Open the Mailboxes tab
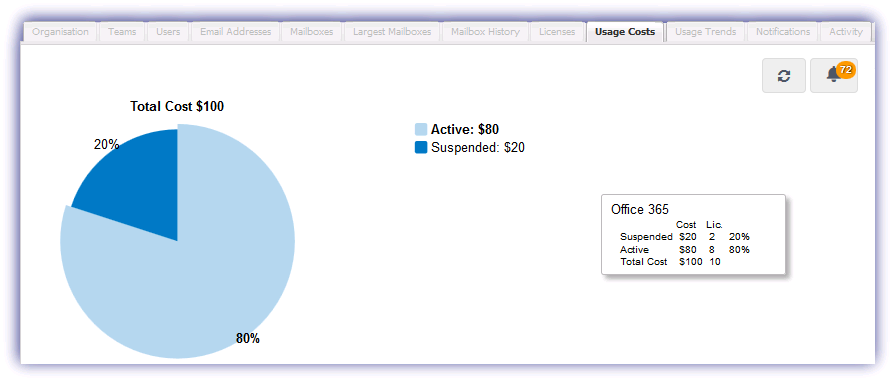The height and width of the screenshot is (381, 893). pos(312,32)
